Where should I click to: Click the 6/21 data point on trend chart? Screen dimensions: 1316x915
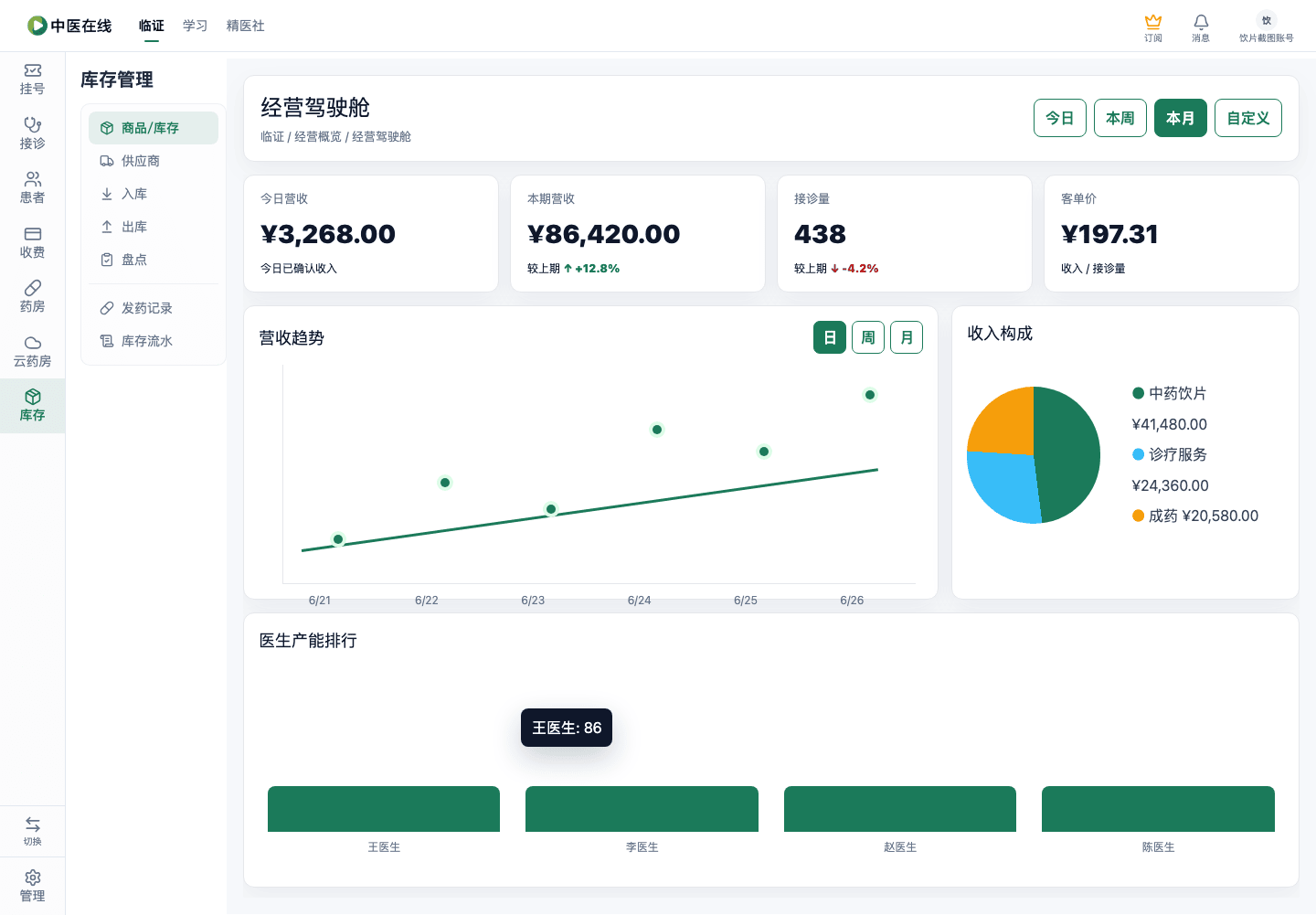pyautogui.click(x=338, y=539)
